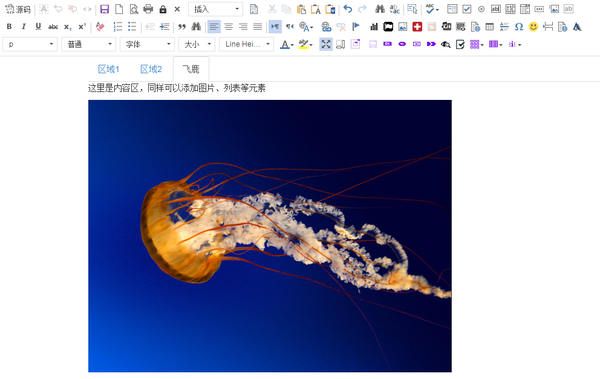This screenshot has height=379, width=600.
Task: Toggle Bold formatting
Action: [x=9, y=27]
